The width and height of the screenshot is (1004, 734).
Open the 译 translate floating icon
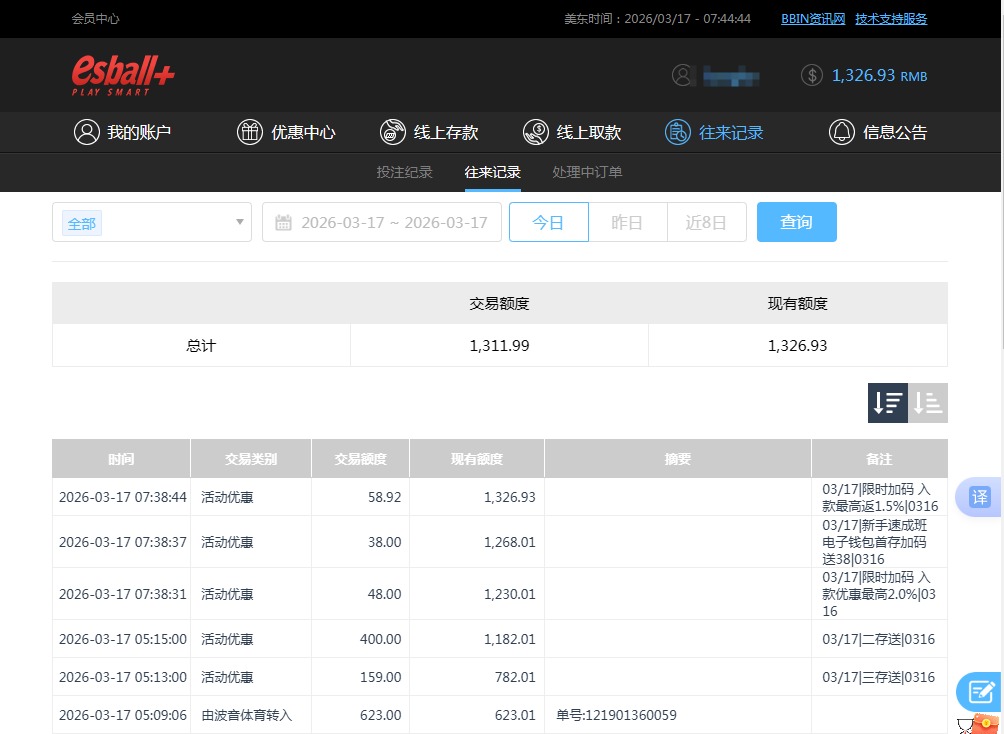[980, 497]
